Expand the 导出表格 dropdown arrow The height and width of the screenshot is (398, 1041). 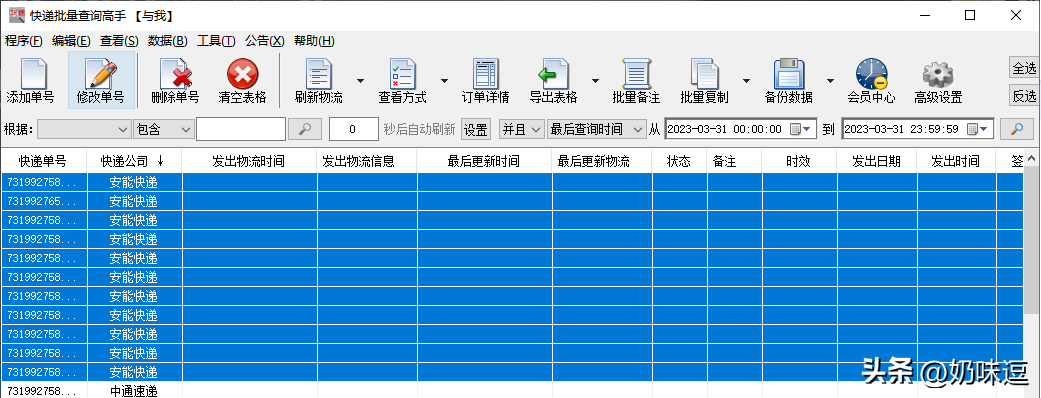(595, 80)
